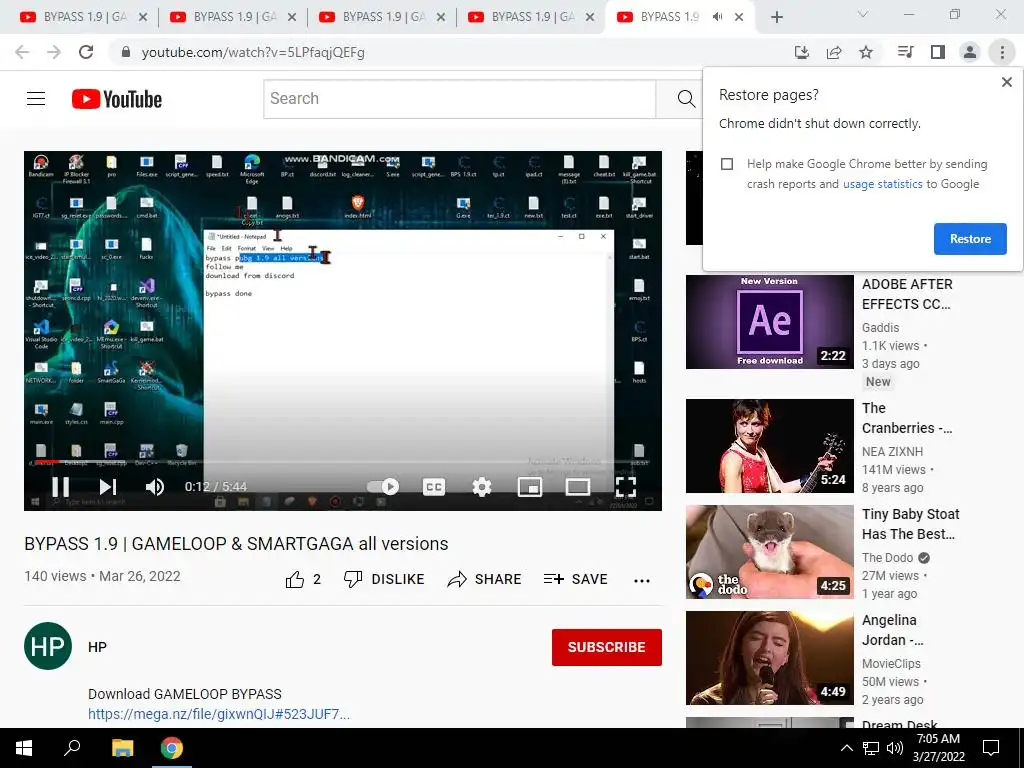
Task: Show hidden system tray icons
Action: tap(846, 748)
